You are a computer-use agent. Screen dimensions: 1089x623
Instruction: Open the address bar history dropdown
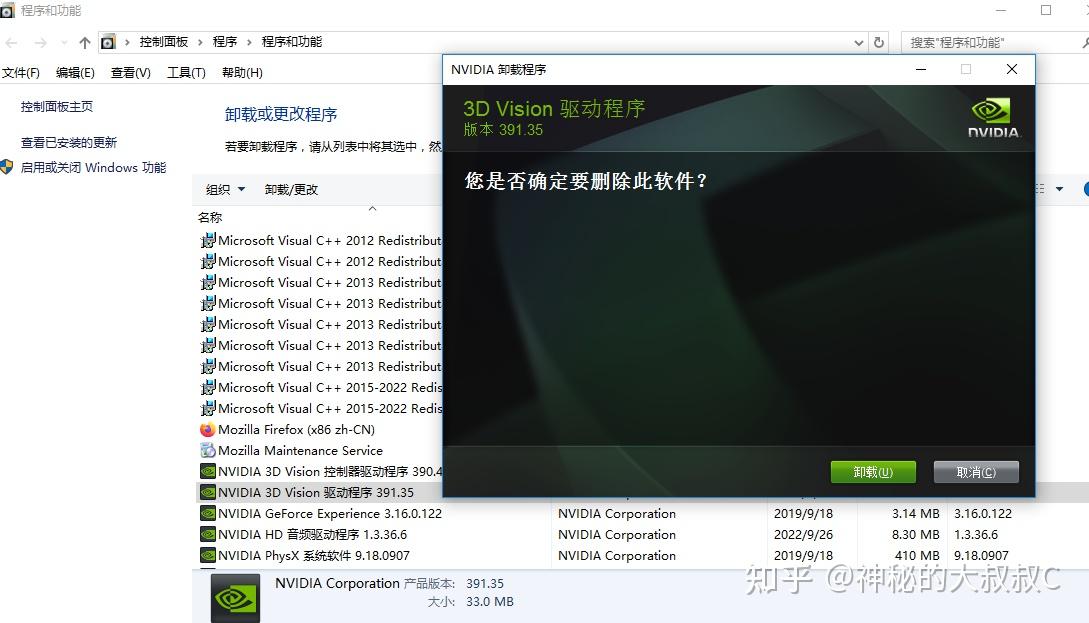coord(857,41)
